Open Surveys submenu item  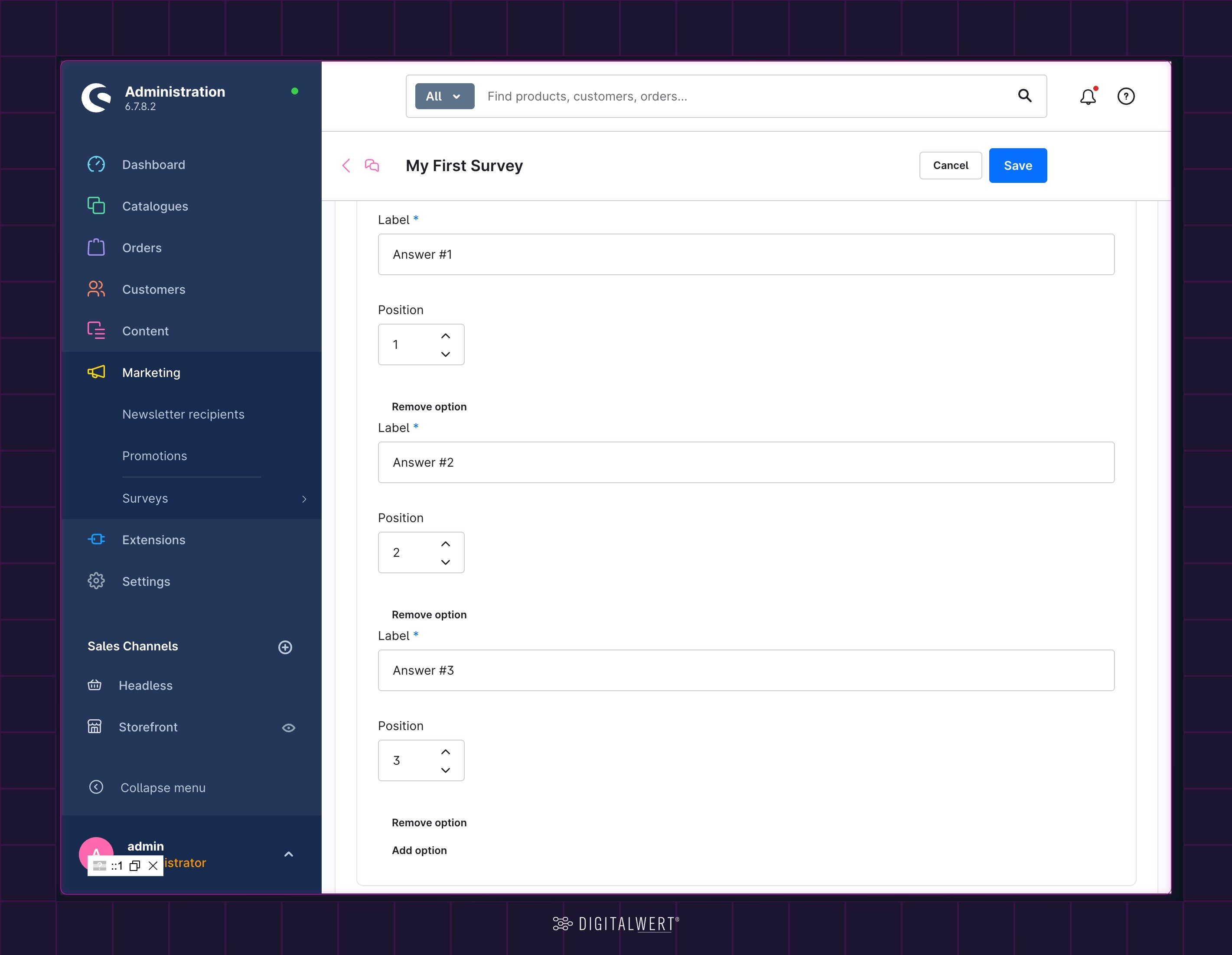(145, 498)
